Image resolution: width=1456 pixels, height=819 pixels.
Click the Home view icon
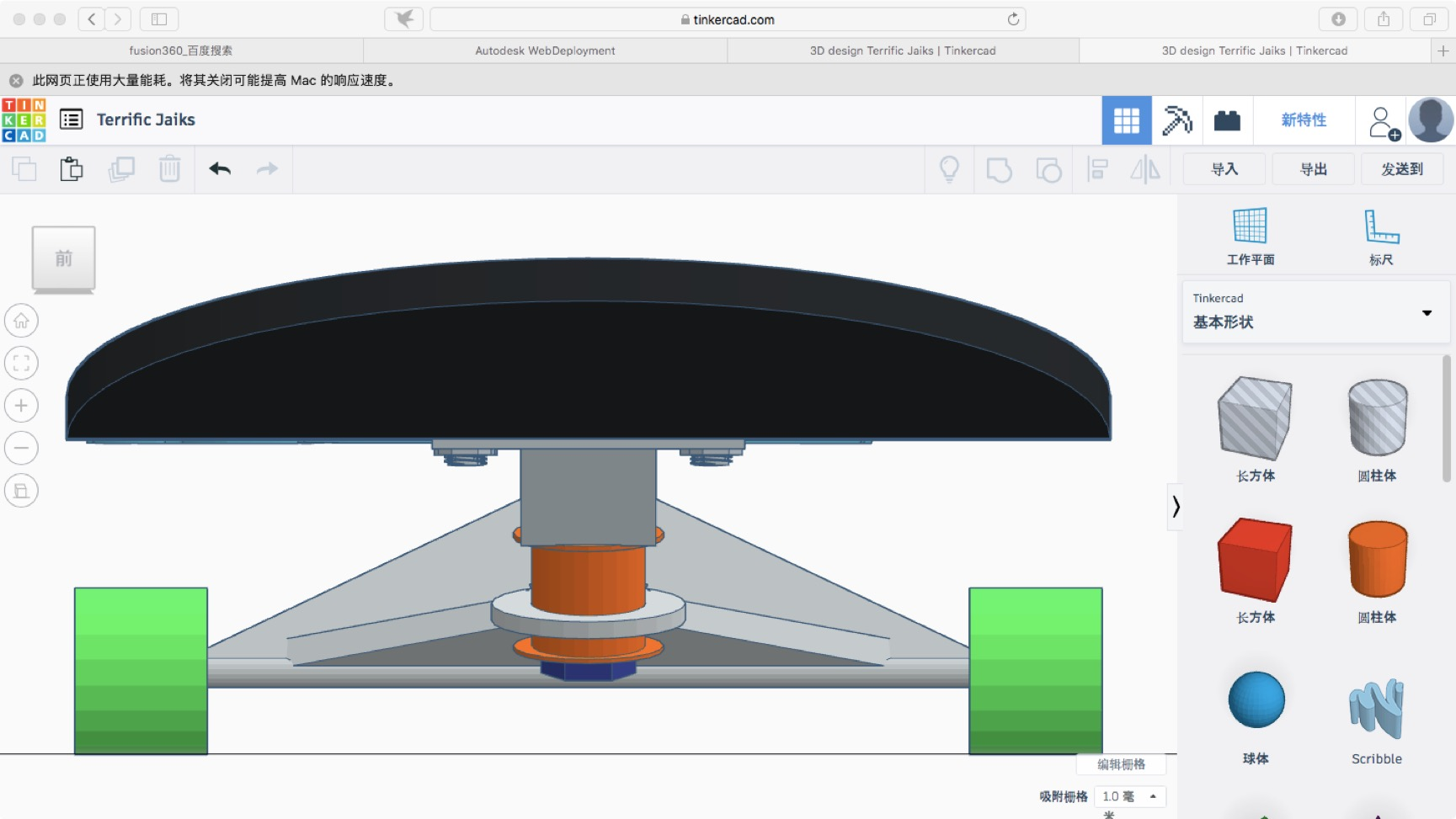click(21, 321)
